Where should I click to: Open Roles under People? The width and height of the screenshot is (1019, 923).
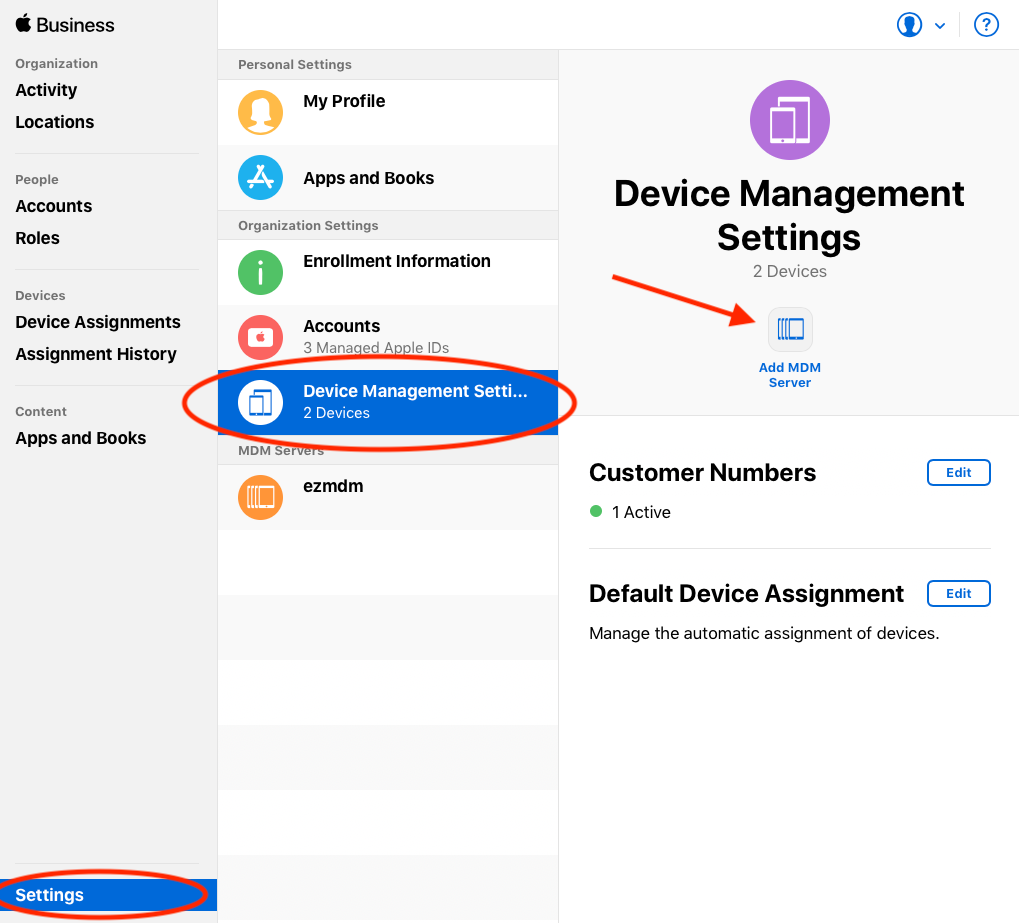[x=38, y=238]
